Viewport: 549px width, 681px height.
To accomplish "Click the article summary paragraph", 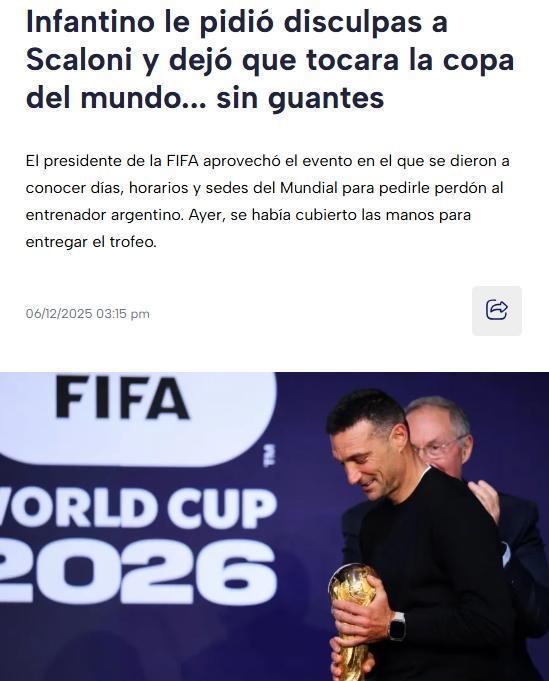I will tap(268, 202).
